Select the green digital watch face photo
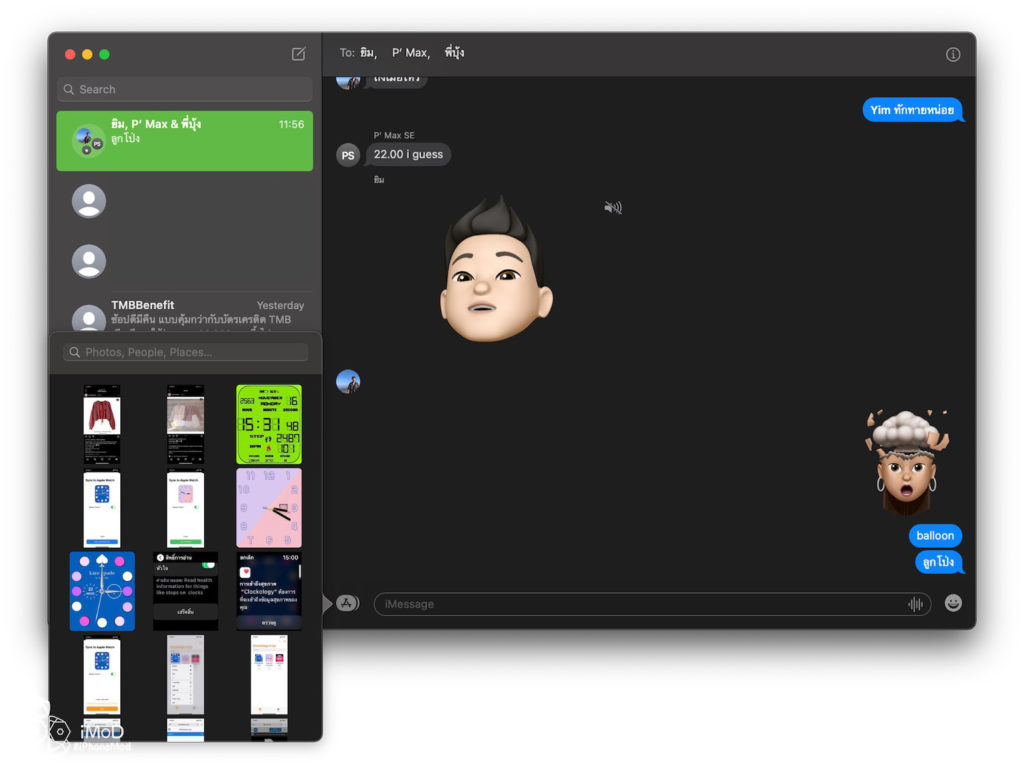The width and height of the screenshot is (1024, 776). coord(269,424)
